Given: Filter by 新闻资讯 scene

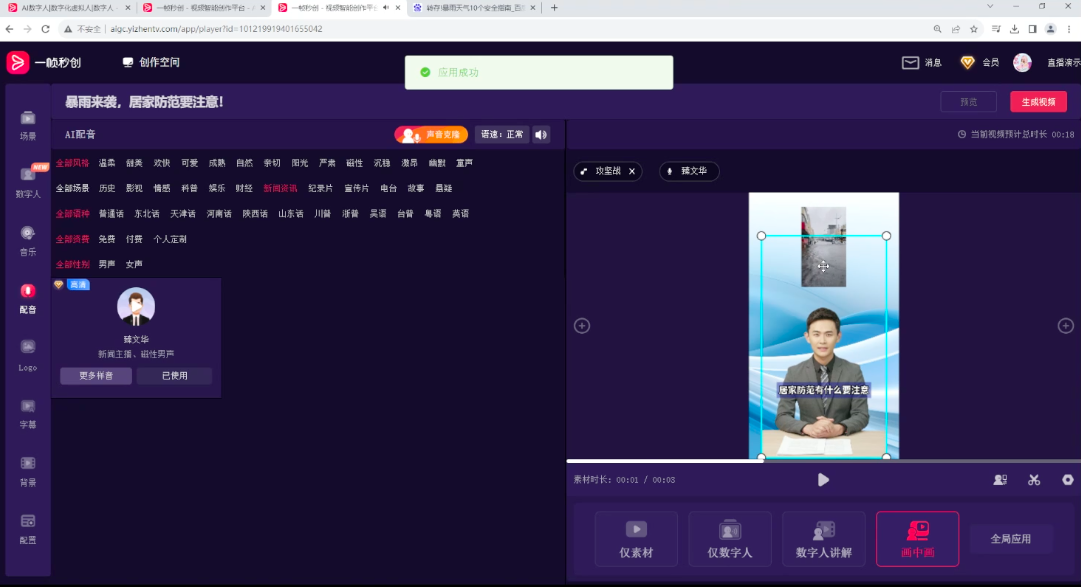Looking at the screenshot, I should click(x=280, y=188).
